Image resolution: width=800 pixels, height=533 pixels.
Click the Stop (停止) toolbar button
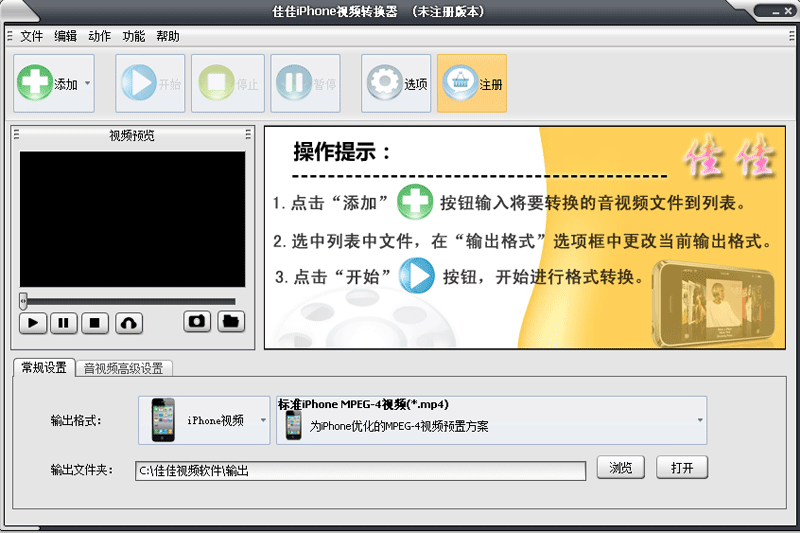tap(228, 83)
